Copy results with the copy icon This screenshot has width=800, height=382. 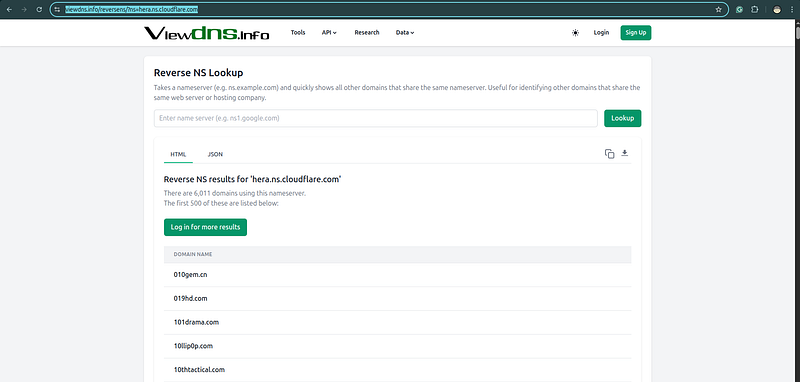coord(609,154)
